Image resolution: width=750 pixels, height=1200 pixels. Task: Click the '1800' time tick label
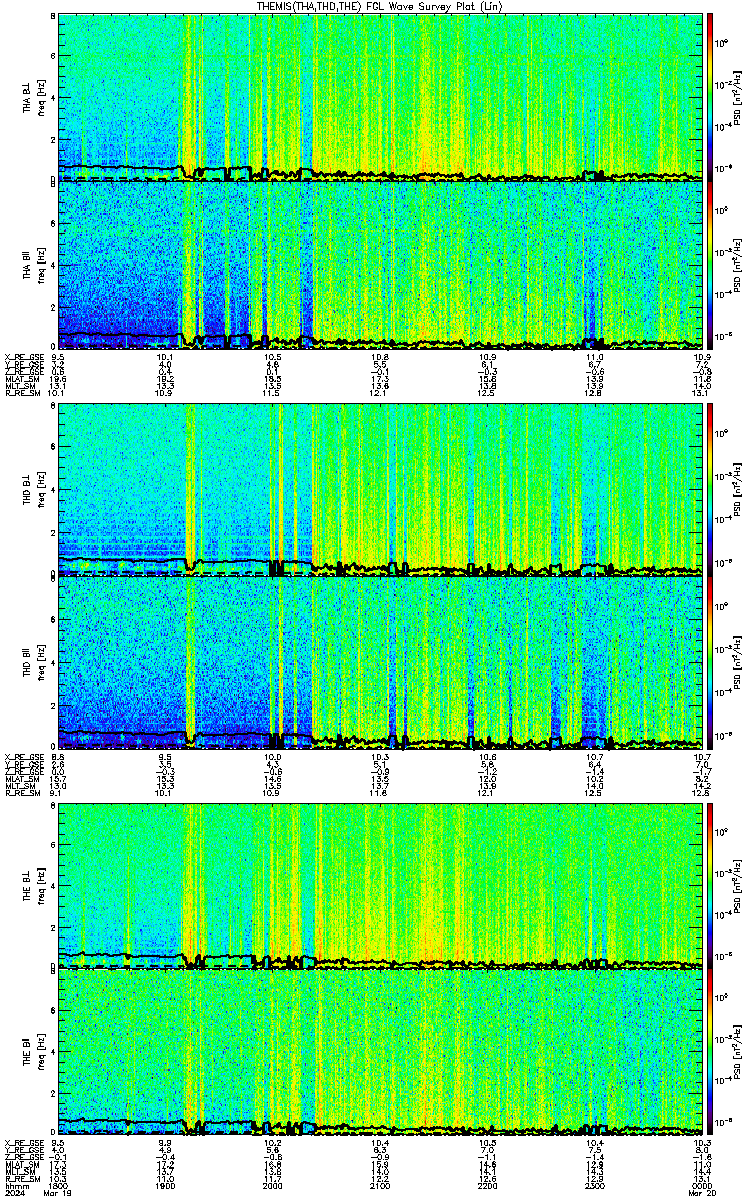[x=58, y=1186]
